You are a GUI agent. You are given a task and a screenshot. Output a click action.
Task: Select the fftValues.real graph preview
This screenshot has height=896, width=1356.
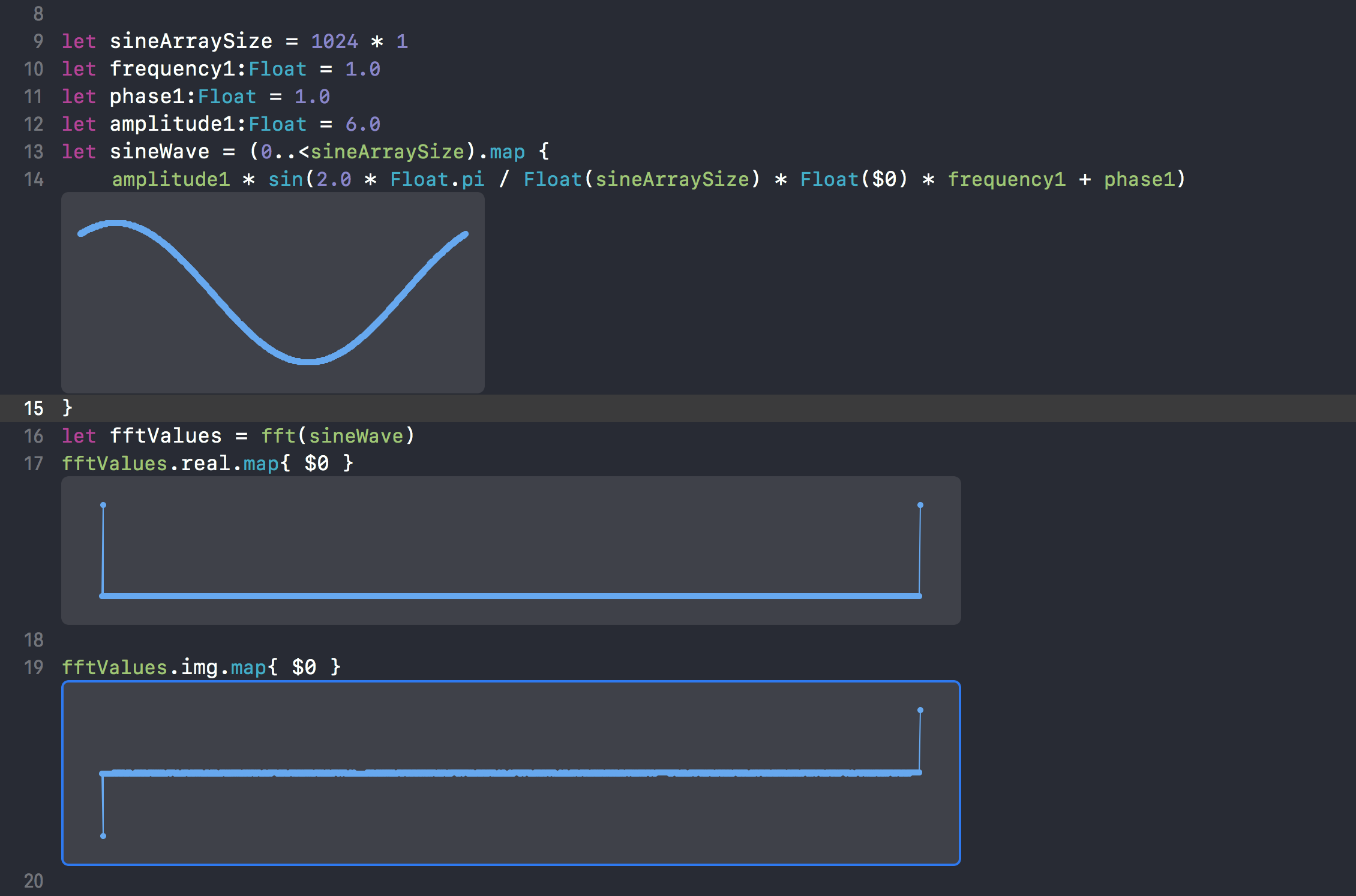tap(511, 551)
